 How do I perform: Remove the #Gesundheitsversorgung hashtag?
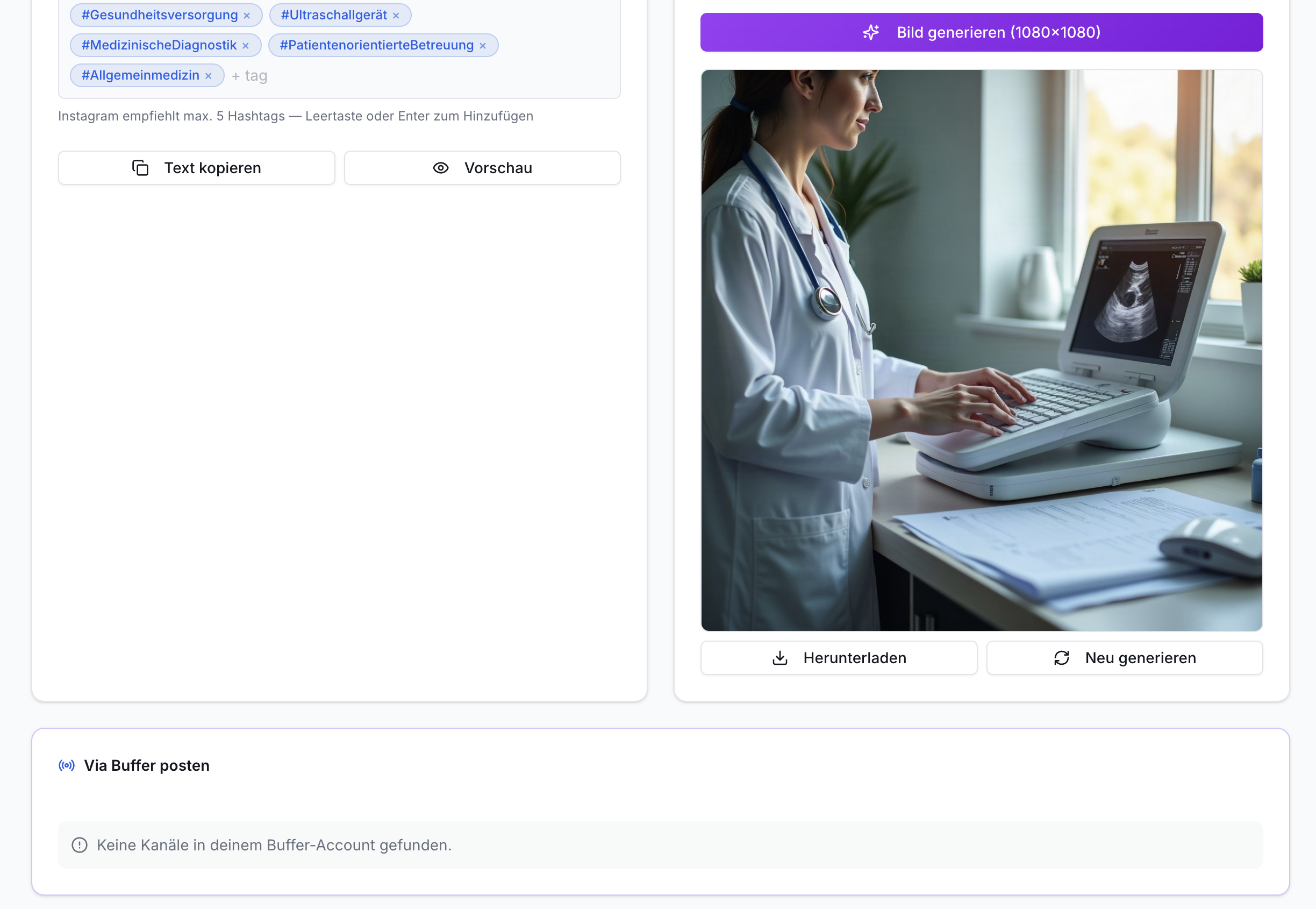246,16
